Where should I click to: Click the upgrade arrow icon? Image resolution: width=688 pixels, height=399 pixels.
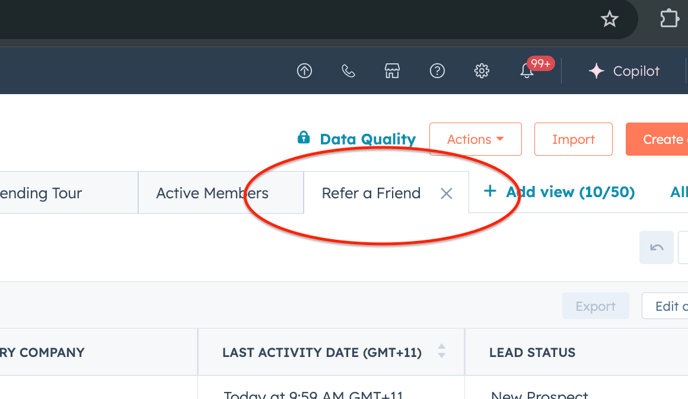[x=304, y=71]
